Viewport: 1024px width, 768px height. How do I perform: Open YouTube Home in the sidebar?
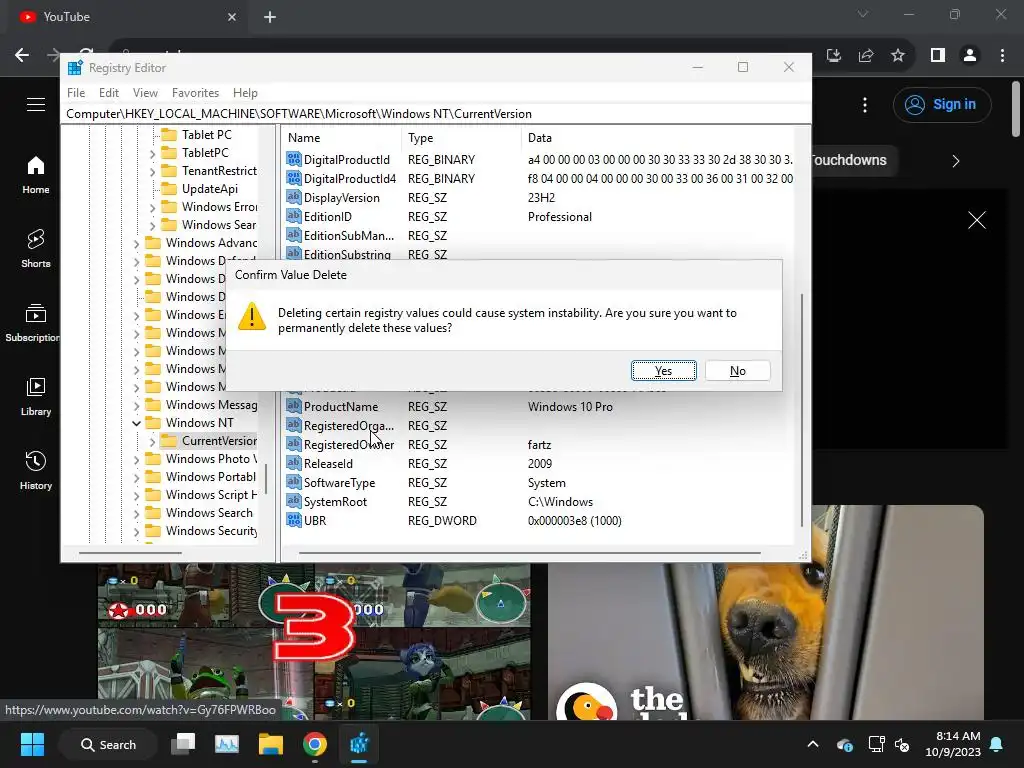36,175
